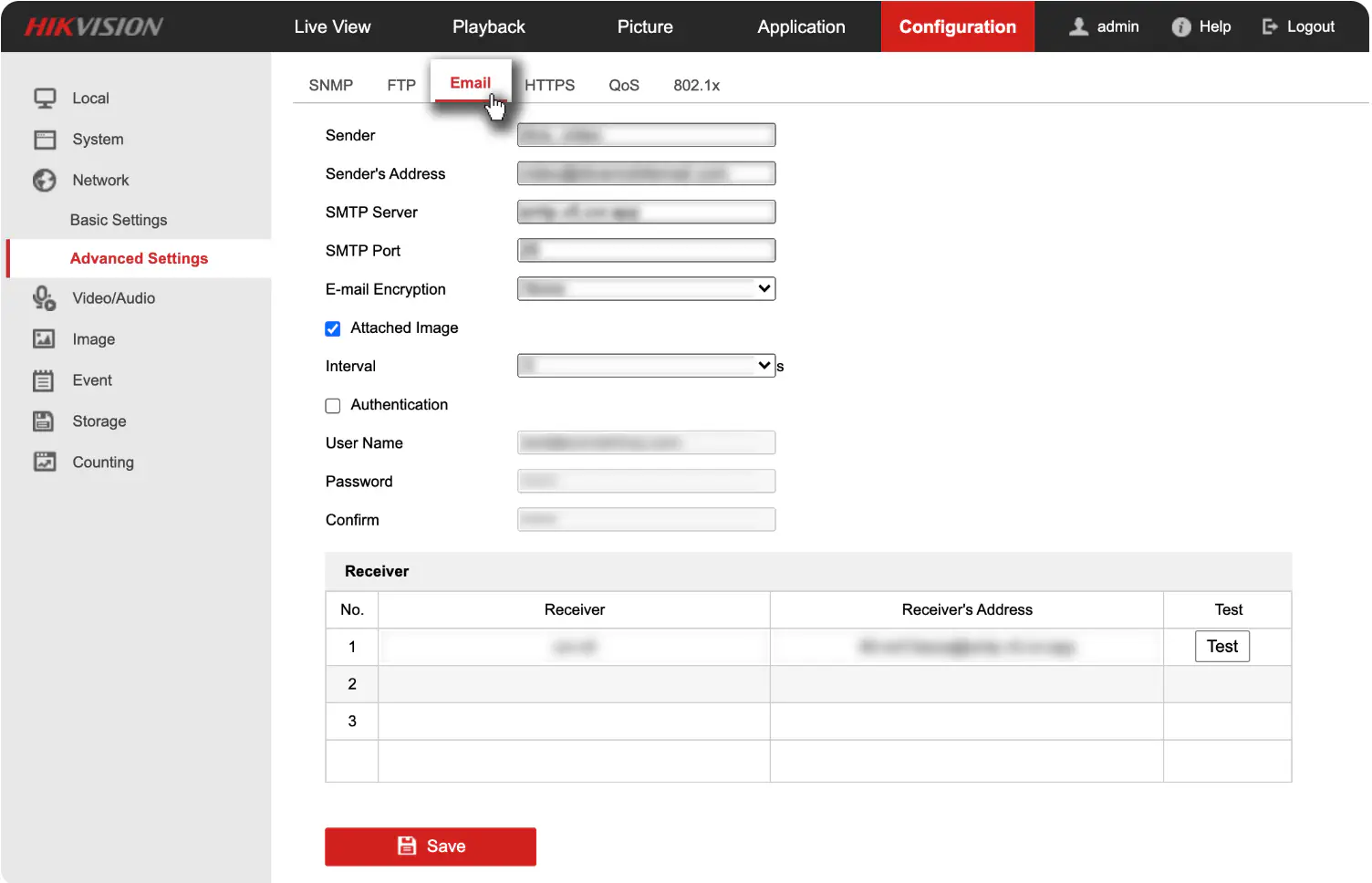Open the Interval dropdown
This screenshot has width=1372, height=883.
click(x=646, y=366)
